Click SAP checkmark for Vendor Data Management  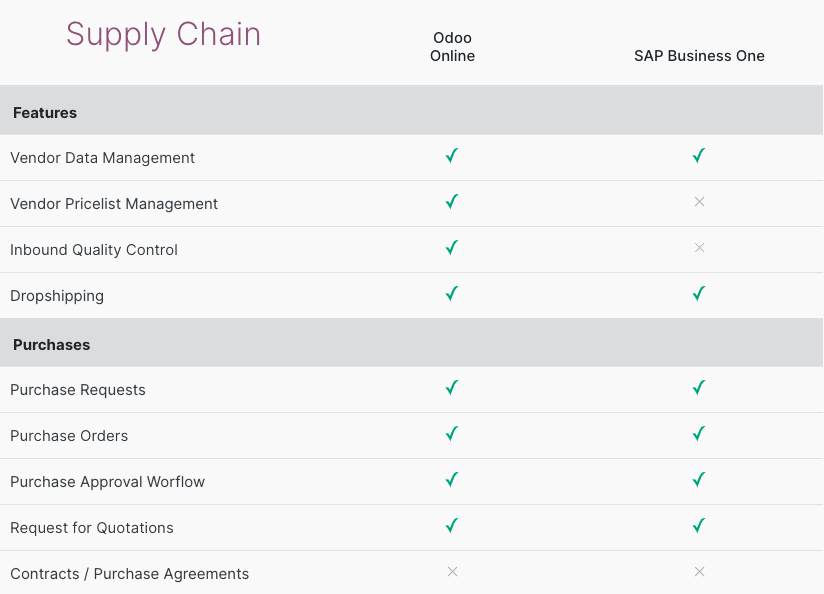point(699,156)
